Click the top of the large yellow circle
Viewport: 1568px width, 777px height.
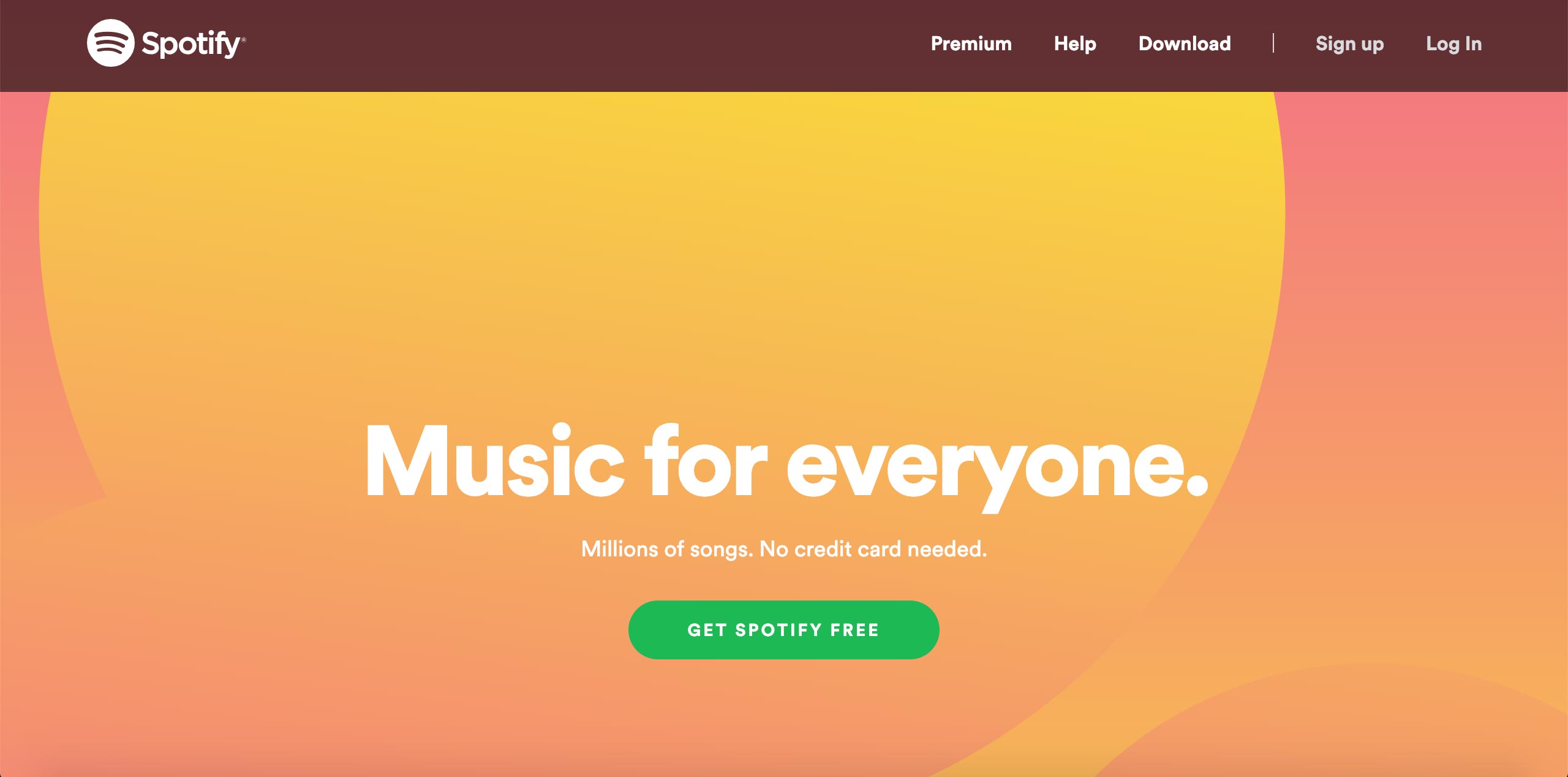(x=661, y=153)
